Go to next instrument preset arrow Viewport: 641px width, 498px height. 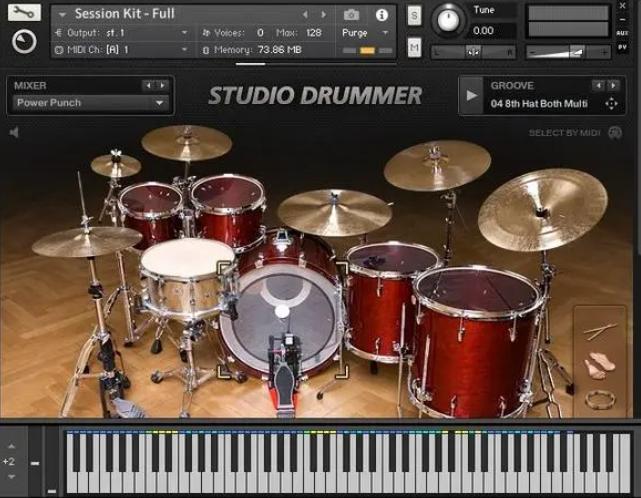pyautogui.click(x=324, y=15)
